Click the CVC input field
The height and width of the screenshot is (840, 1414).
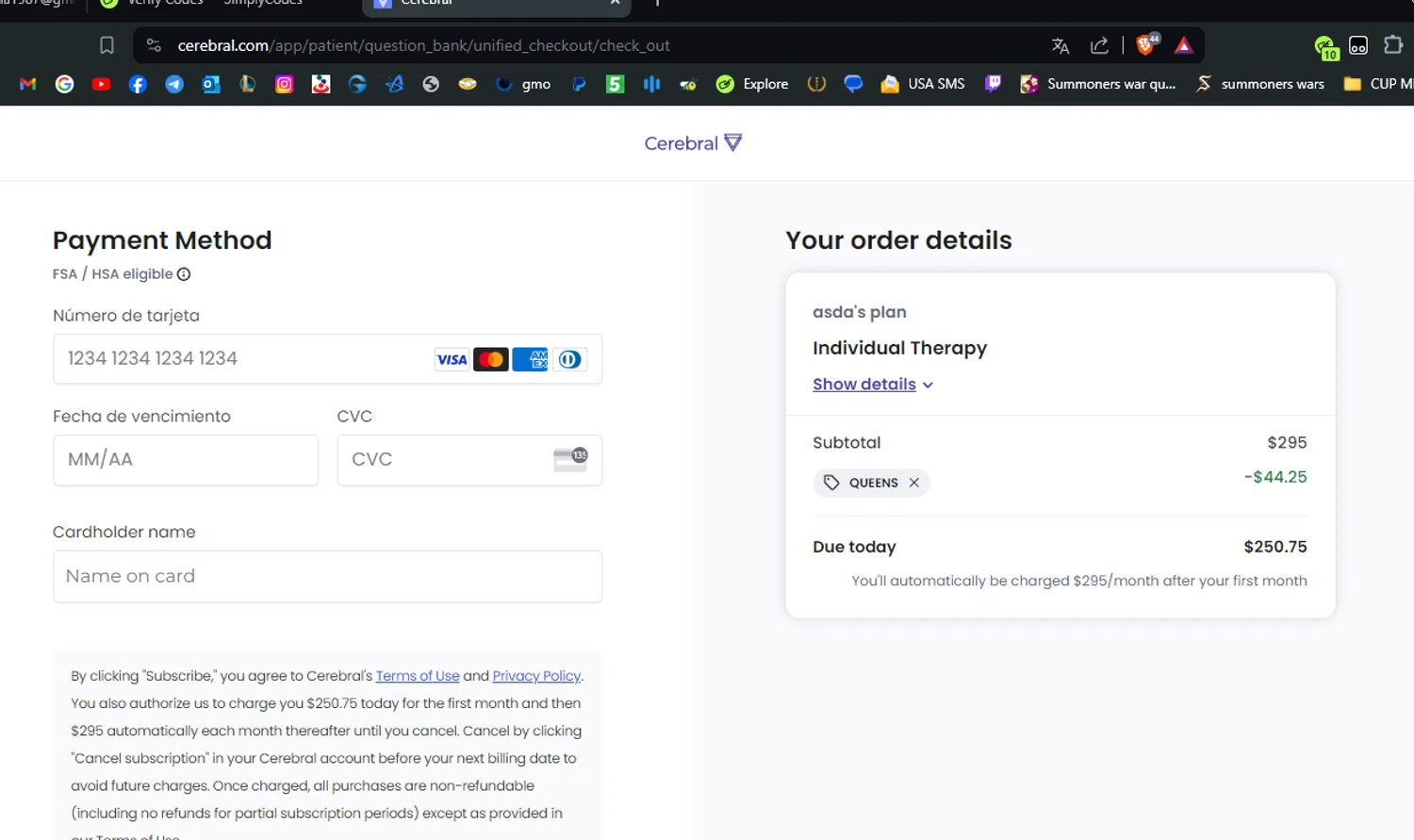point(469,460)
